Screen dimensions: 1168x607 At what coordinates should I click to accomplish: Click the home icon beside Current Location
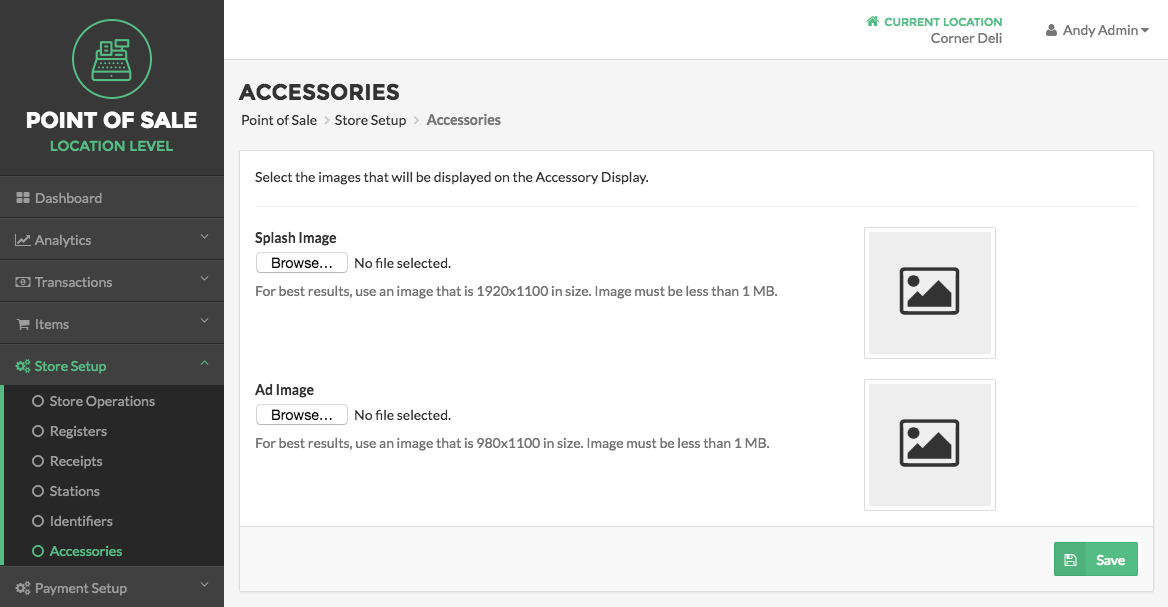pos(872,21)
